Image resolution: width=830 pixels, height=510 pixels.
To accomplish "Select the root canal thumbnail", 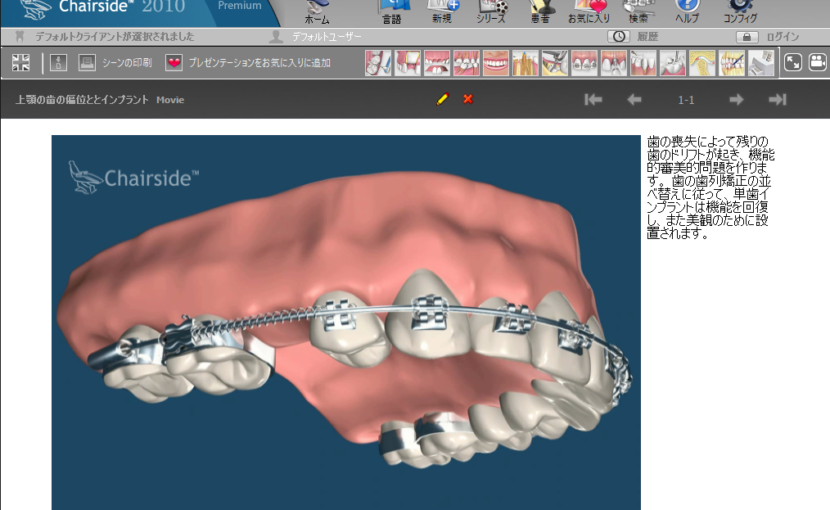I will click(525, 63).
